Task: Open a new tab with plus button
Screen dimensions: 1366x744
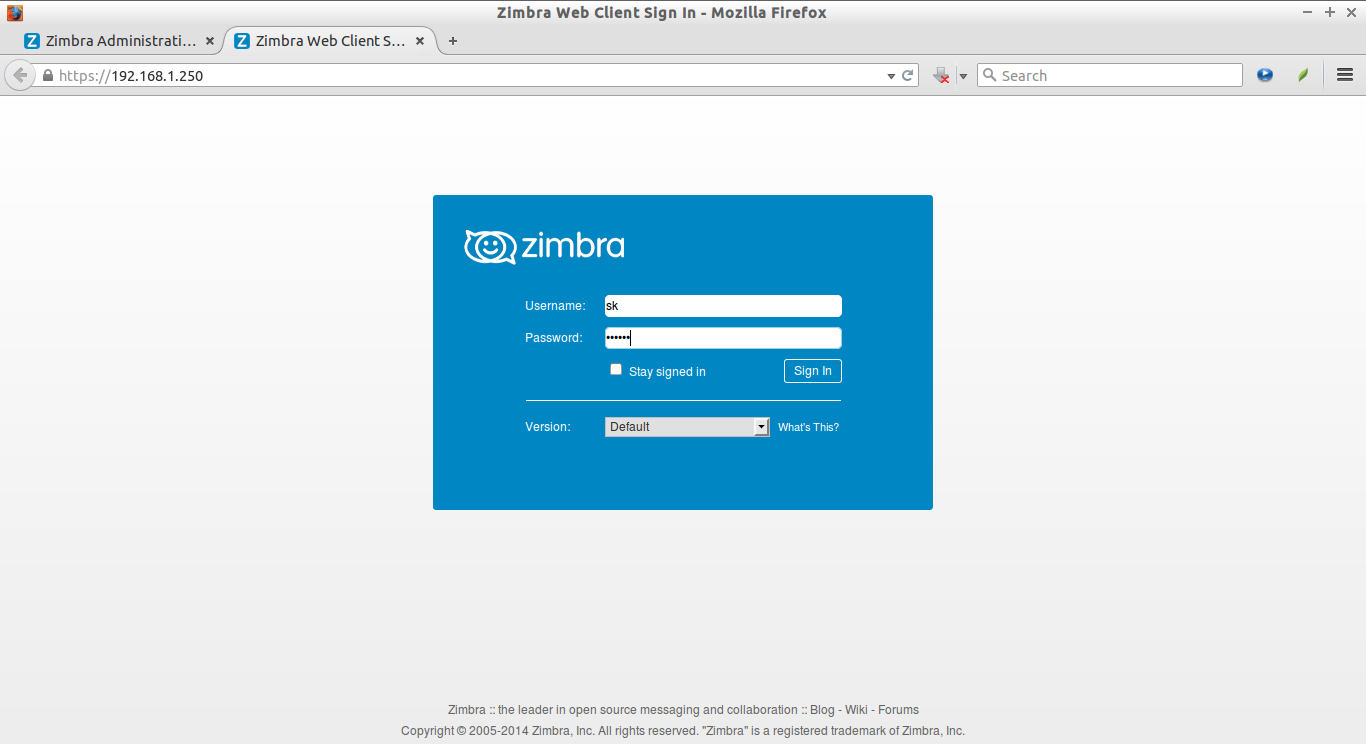Action: click(x=453, y=41)
